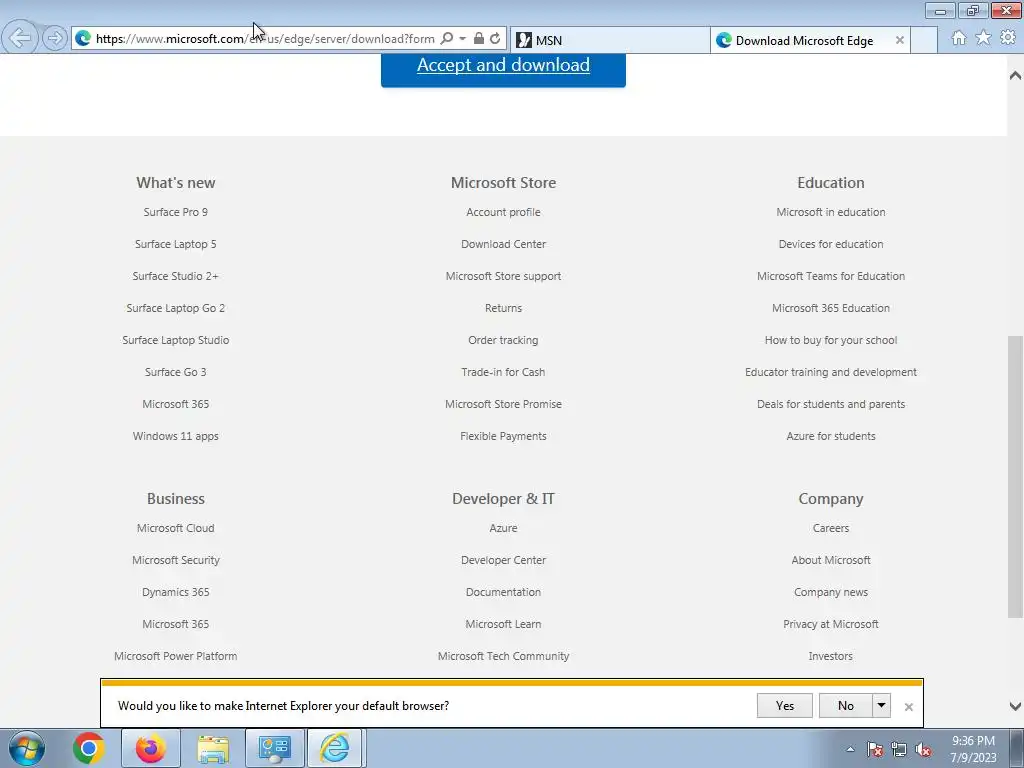This screenshot has width=1024, height=768.
Task: Open the Favorites star icon
Action: [x=983, y=38]
